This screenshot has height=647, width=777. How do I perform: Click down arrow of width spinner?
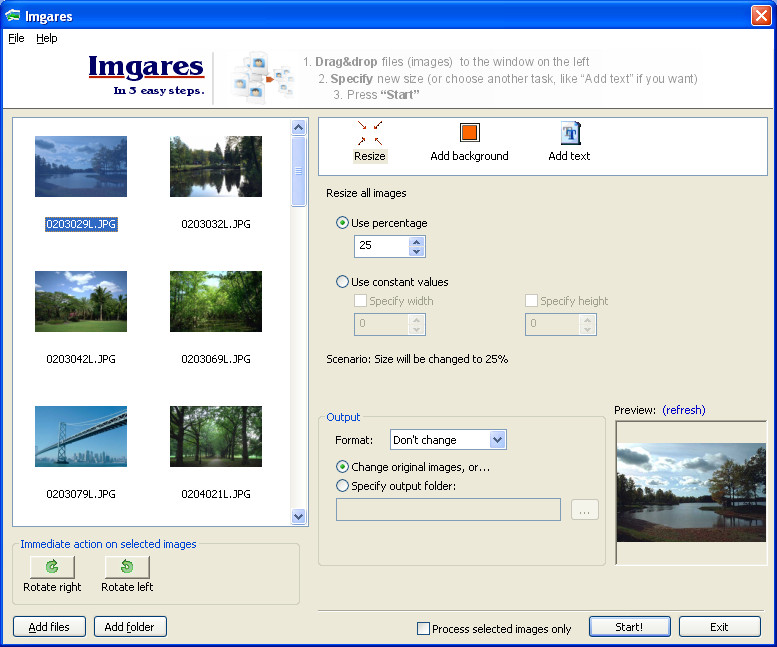tap(416, 329)
